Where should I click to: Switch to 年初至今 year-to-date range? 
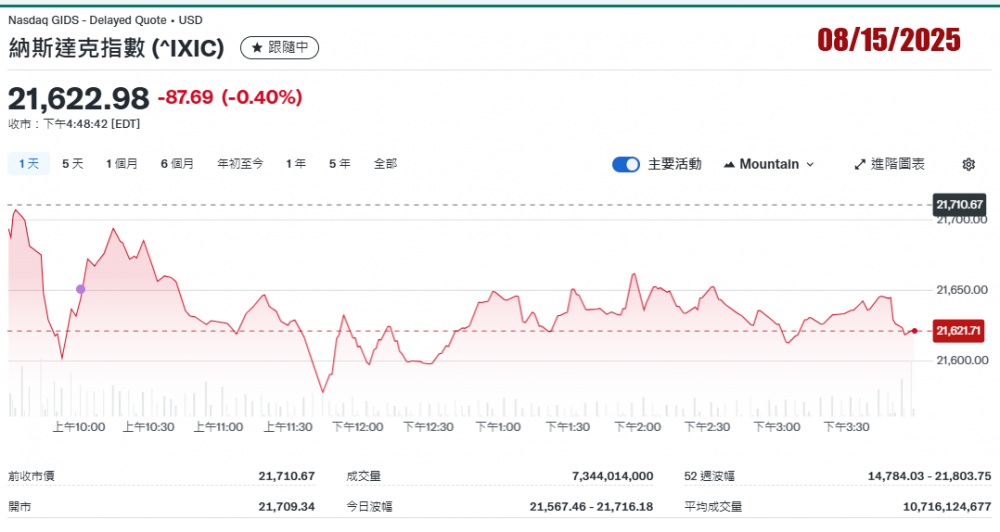(x=240, y=163)
